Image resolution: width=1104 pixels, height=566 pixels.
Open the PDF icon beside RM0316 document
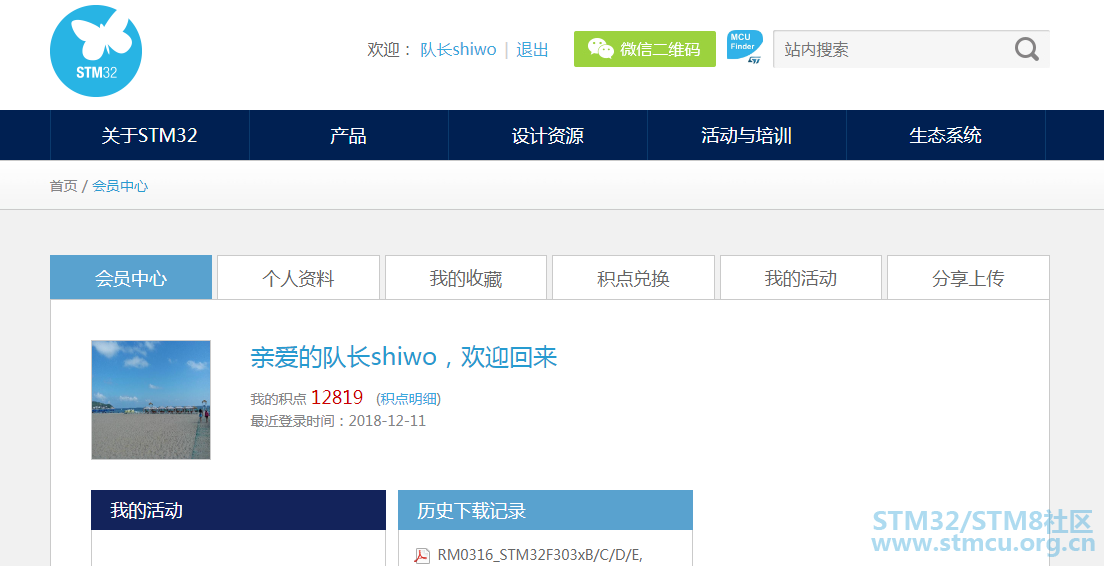pos(422,555)
